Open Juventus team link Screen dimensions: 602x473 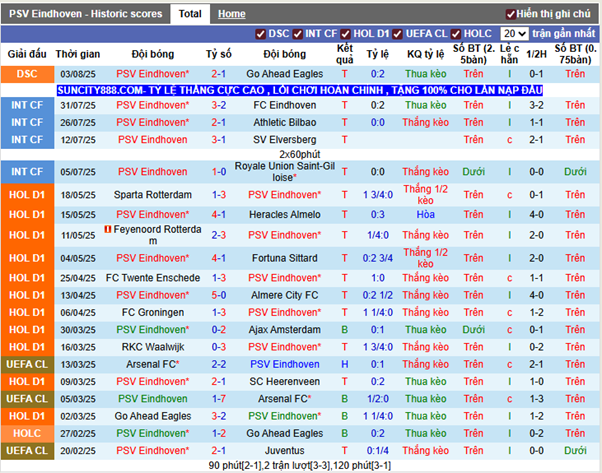[x=284, y=451]
